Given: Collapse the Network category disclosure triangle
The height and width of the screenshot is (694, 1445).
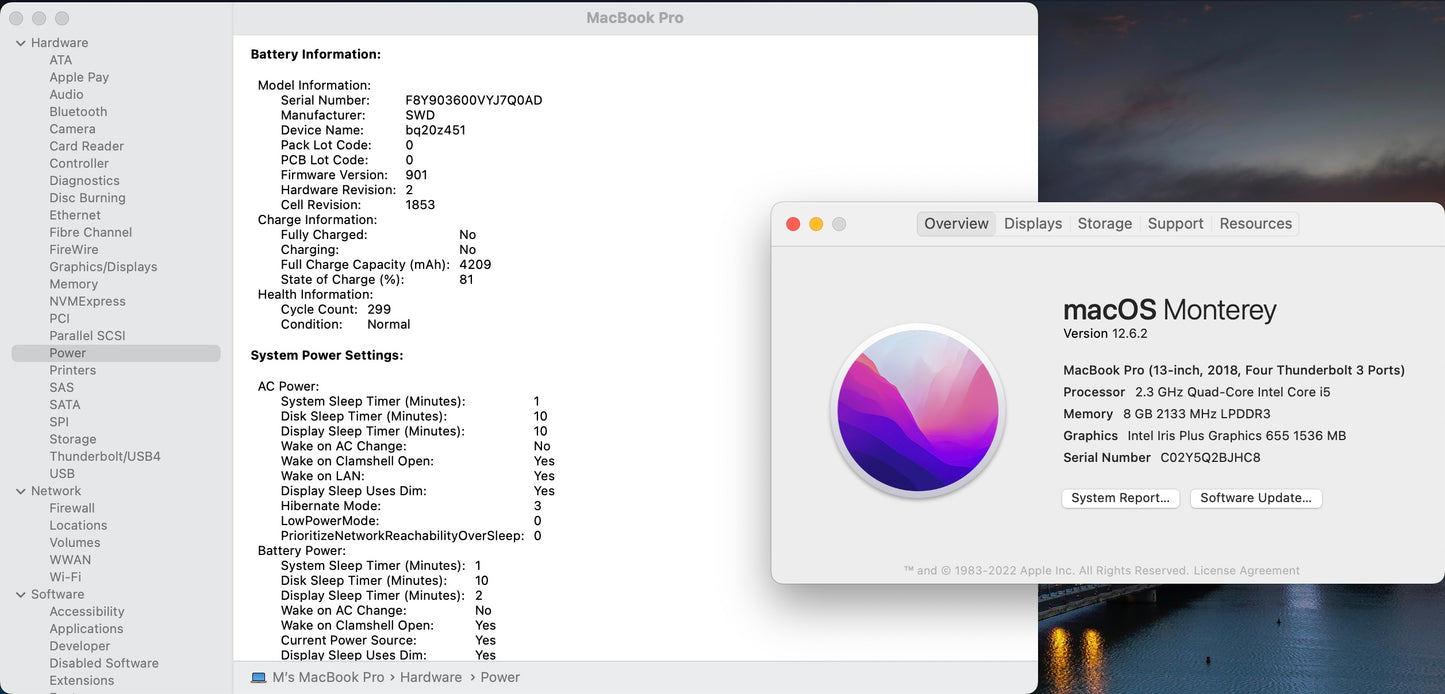Looking at the screenshot, I should pos(21,491).
